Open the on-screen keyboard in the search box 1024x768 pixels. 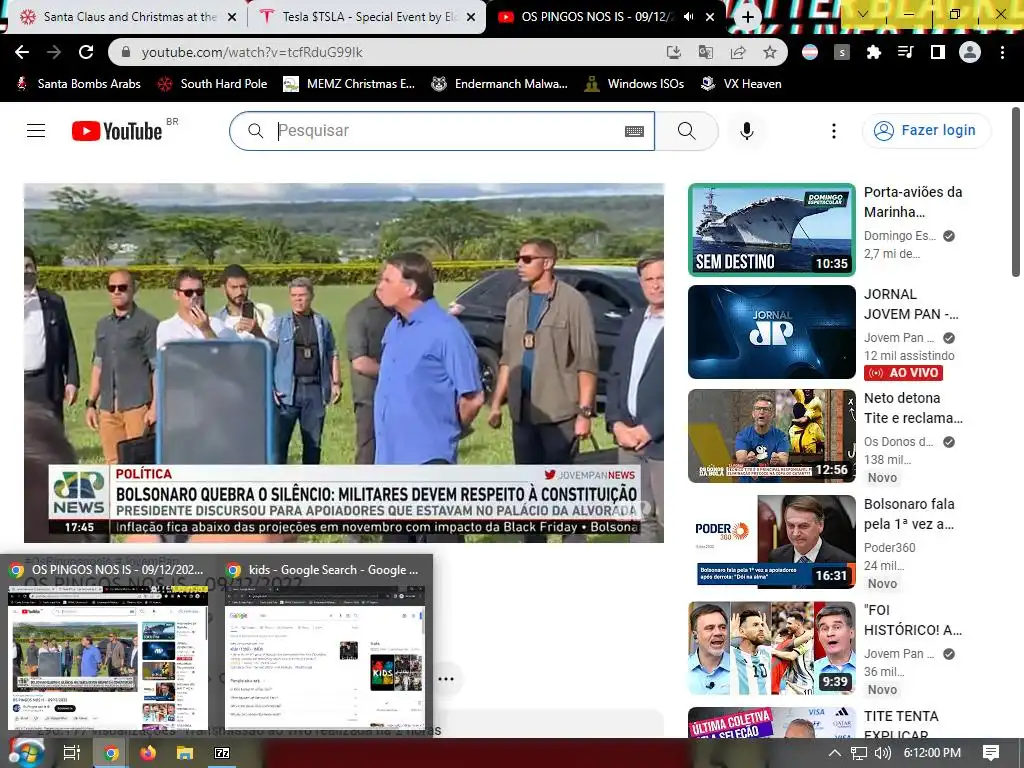(x=634, y=131)
